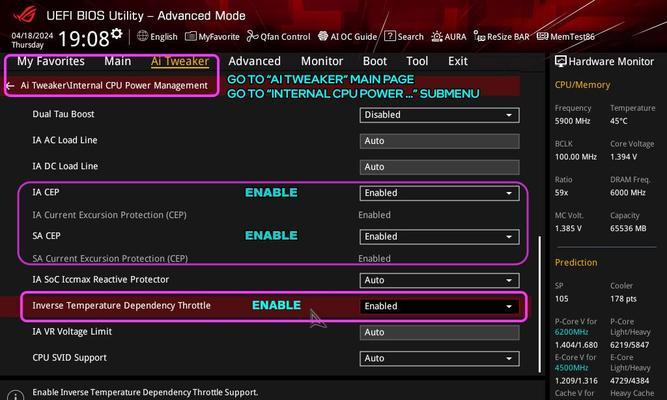Select the CPU SVID Support label

point(70,358)
